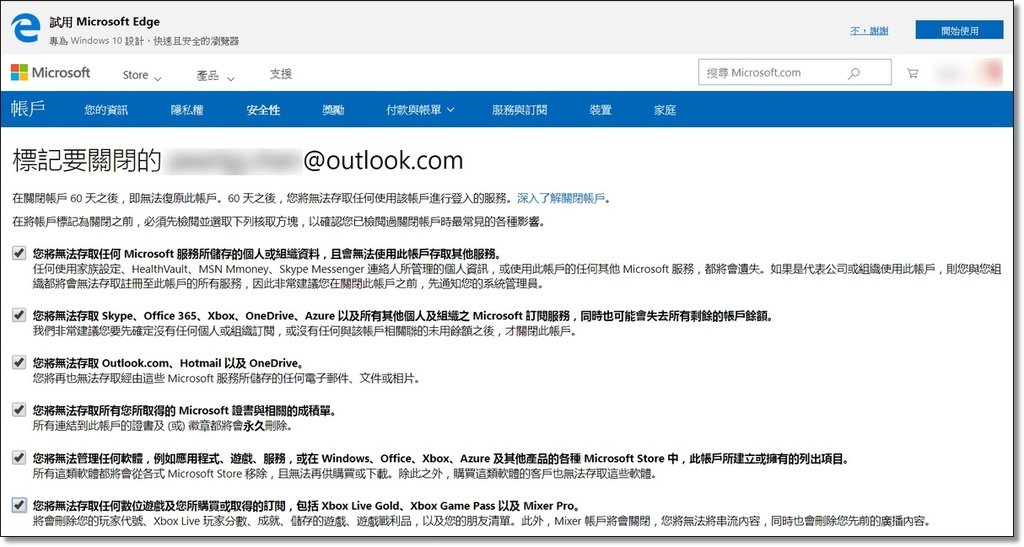
Task: Toggle the Skype, Office 365, Xbox subscriptions checkbox
Action: tap(19, 315)
